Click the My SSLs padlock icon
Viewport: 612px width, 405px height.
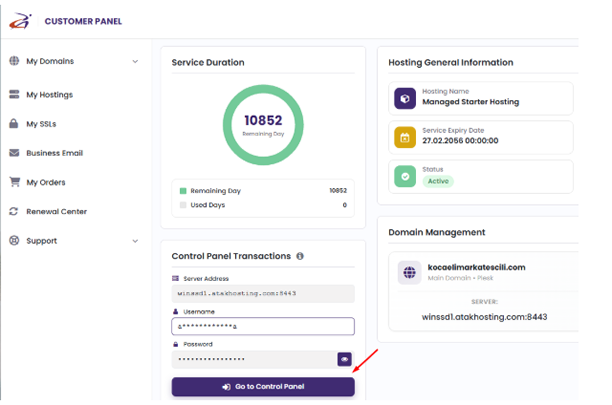point(14,123)
